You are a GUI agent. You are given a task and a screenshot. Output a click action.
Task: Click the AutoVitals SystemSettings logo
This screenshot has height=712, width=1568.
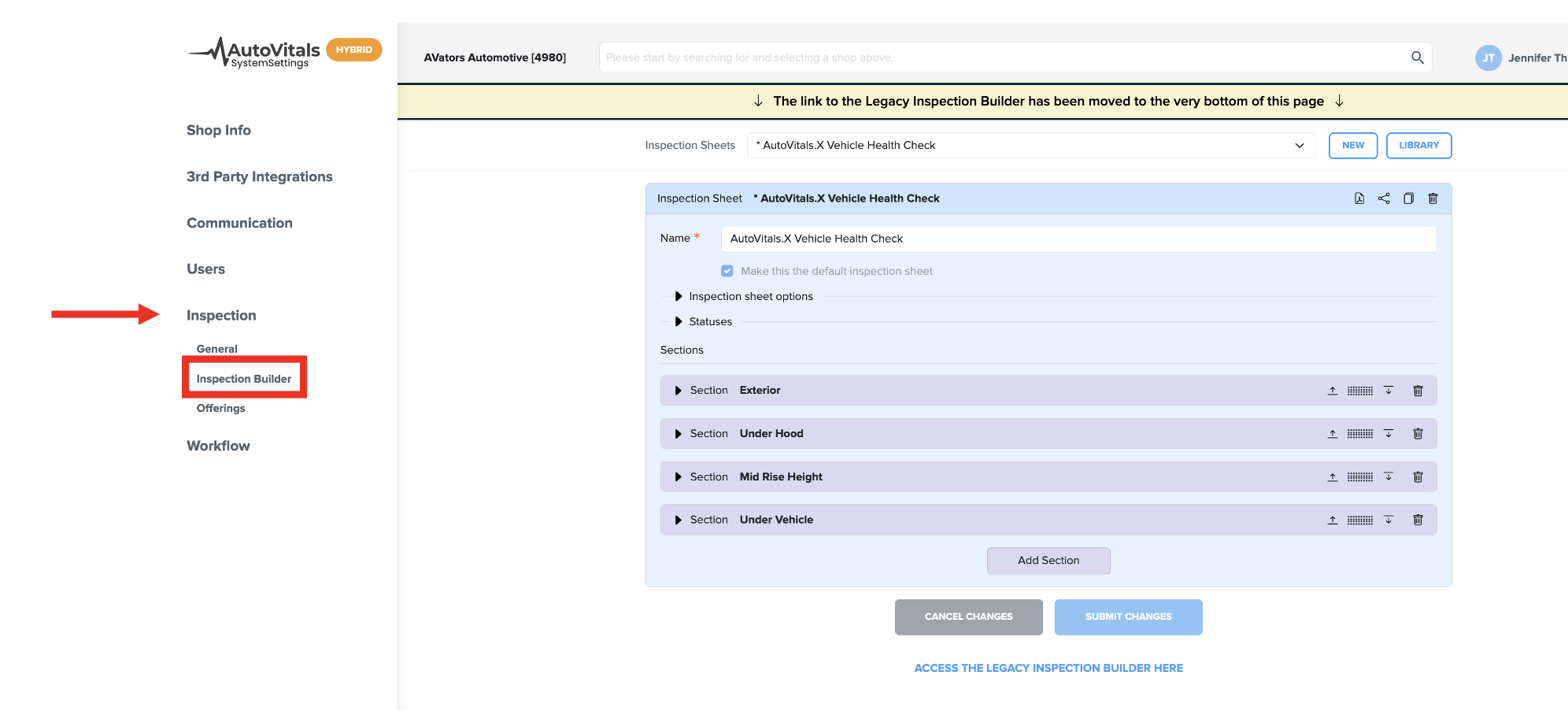coord(254,53)
